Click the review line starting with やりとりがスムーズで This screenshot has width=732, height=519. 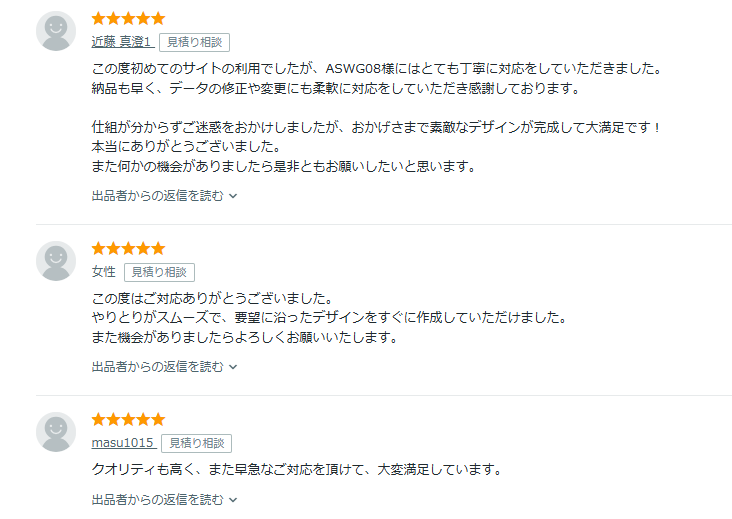coord(329,318)
